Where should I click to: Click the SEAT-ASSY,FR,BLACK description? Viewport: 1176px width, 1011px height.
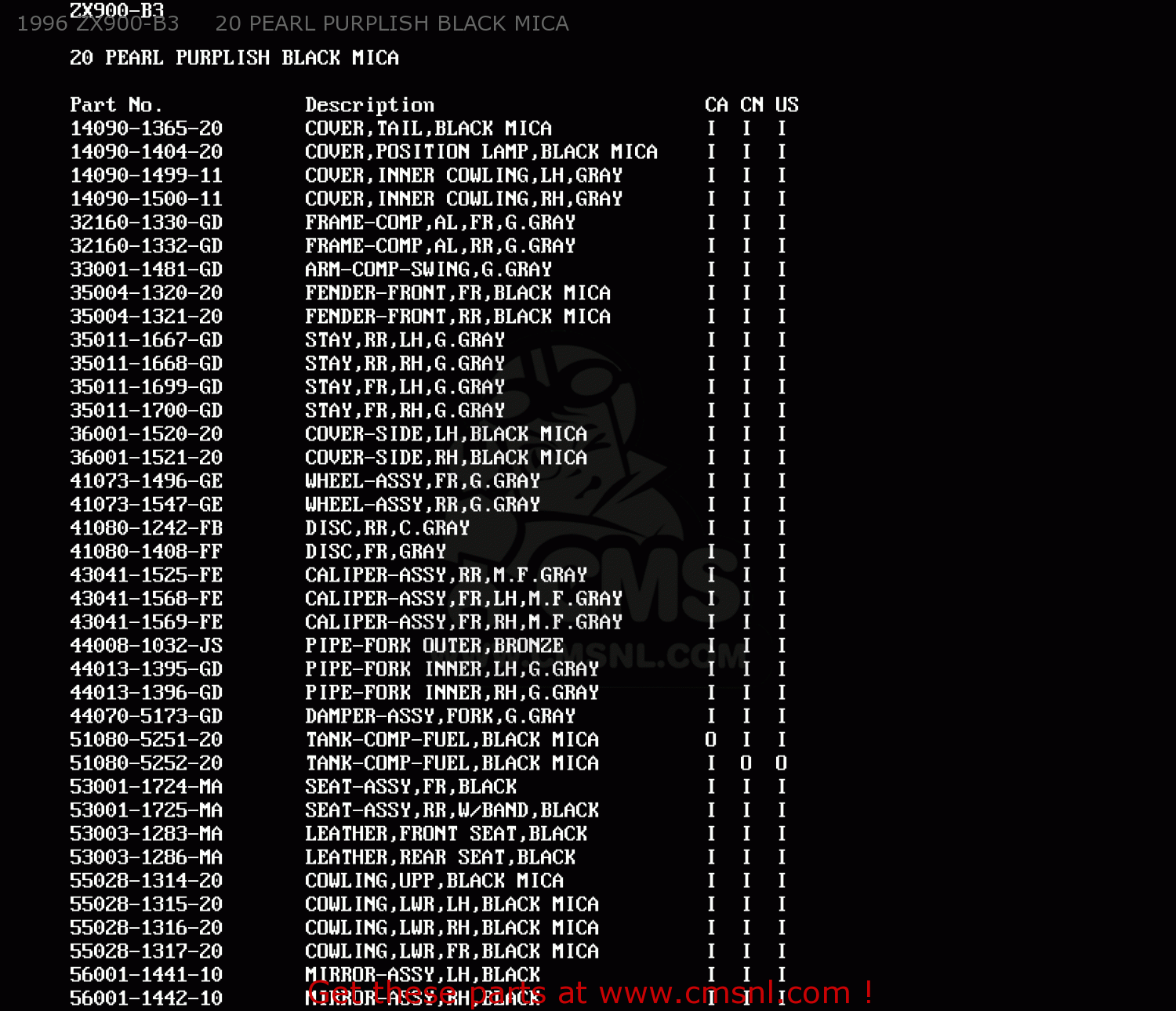[411, 787]
